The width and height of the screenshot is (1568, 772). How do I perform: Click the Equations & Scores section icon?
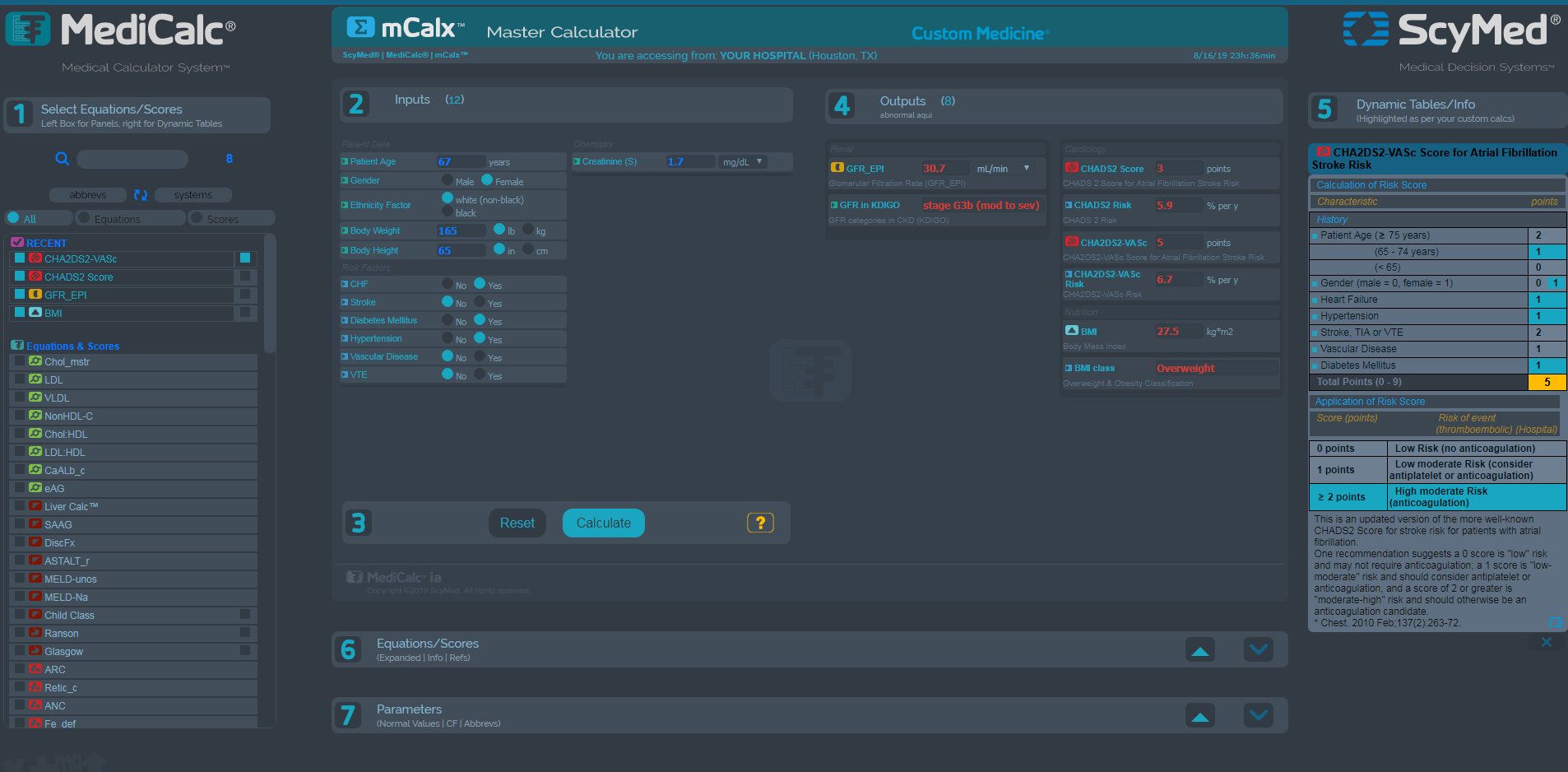[17, 346]
